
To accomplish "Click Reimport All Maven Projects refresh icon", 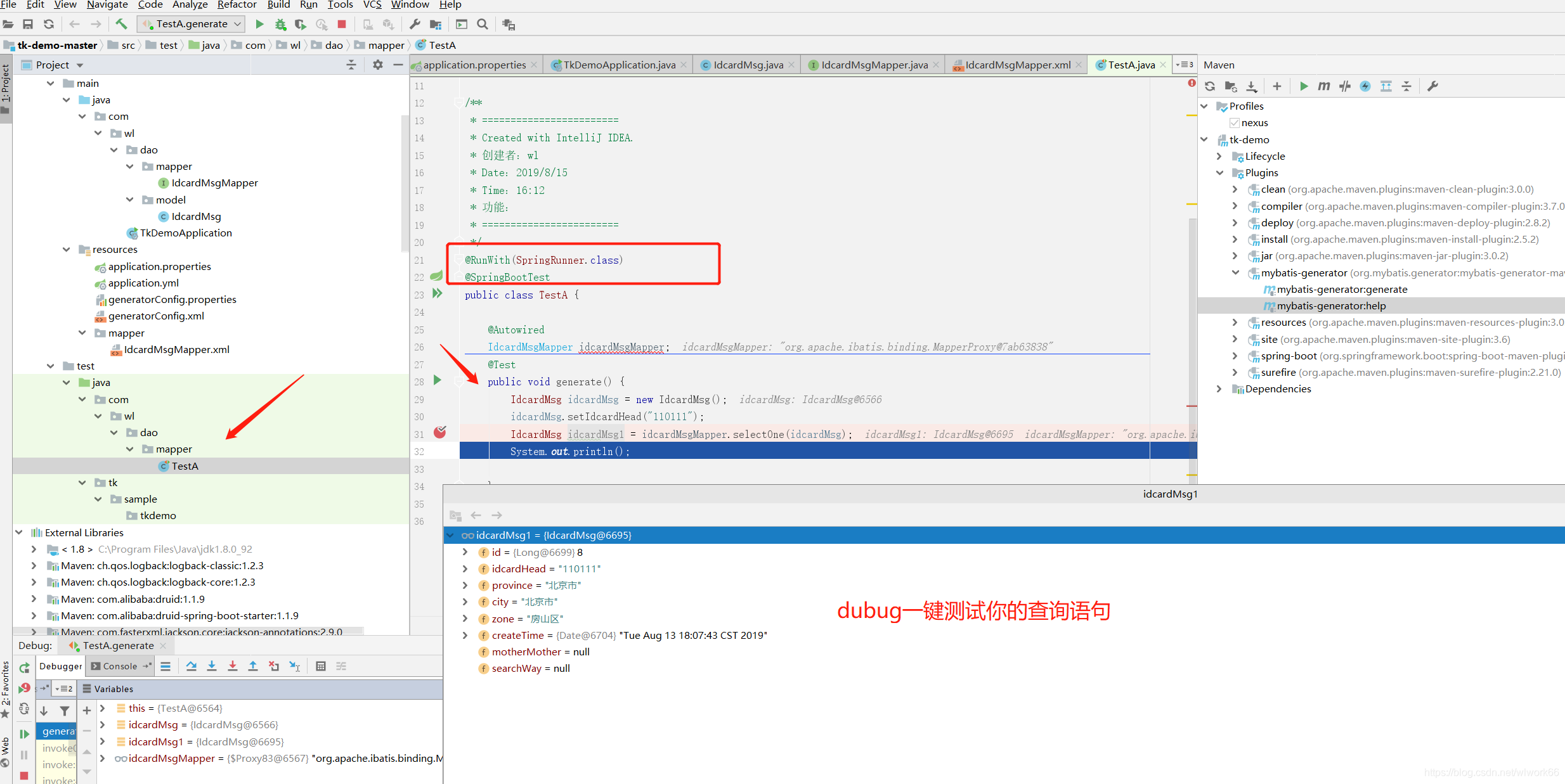I will click(1210, 86).
